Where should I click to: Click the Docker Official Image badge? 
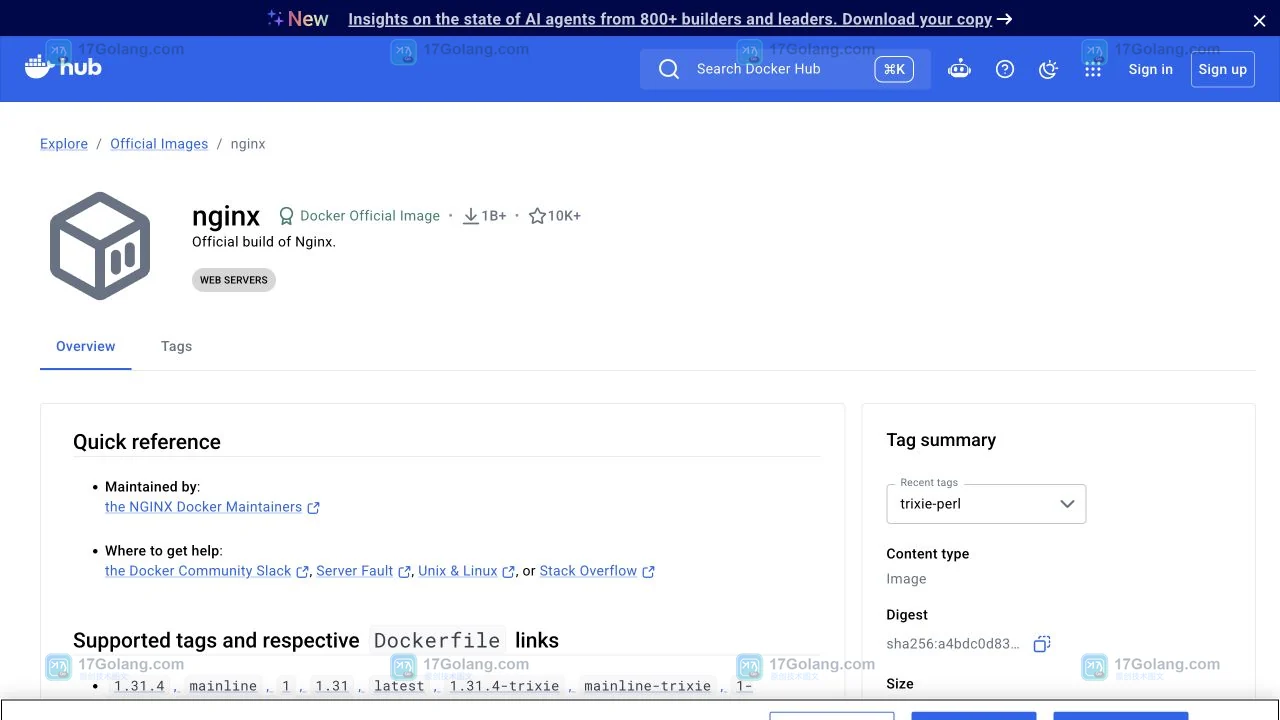(359, 216)
